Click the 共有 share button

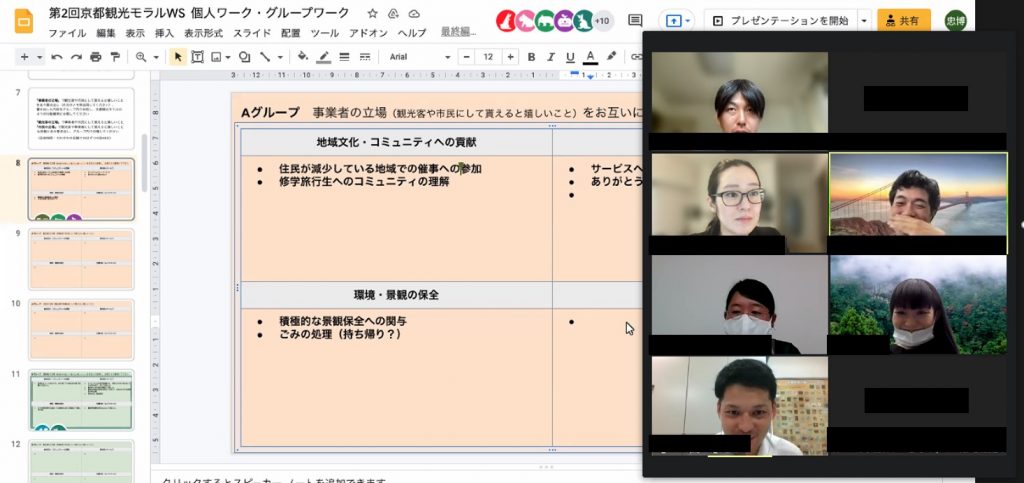tap(903, 20)
